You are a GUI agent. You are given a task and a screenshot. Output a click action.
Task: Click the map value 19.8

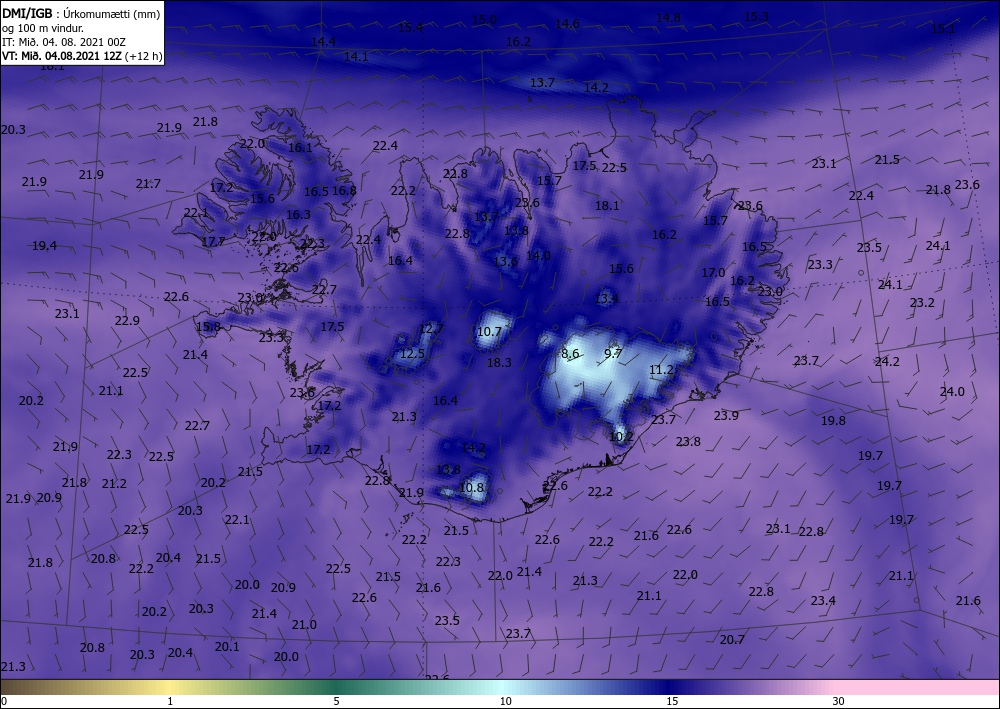pos(833,420)
